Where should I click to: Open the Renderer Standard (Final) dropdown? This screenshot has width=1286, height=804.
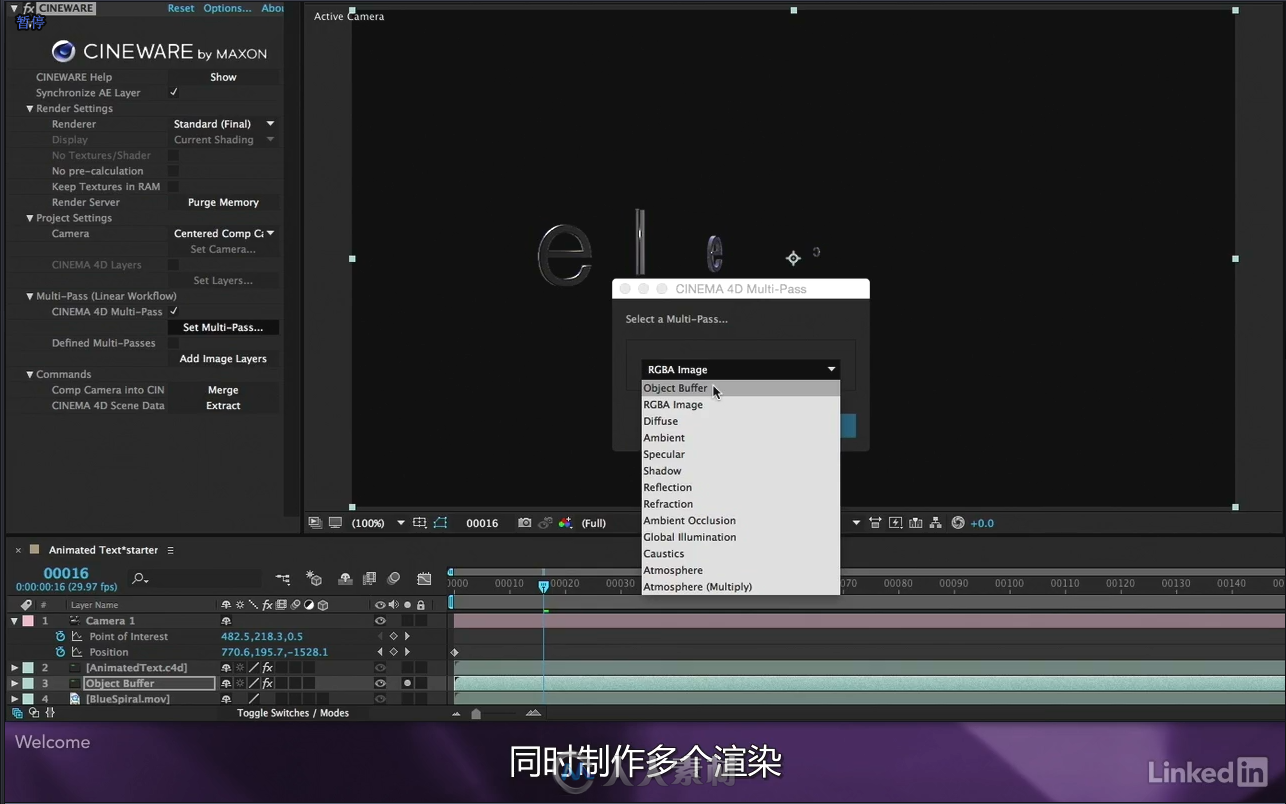tap(224, 124)
